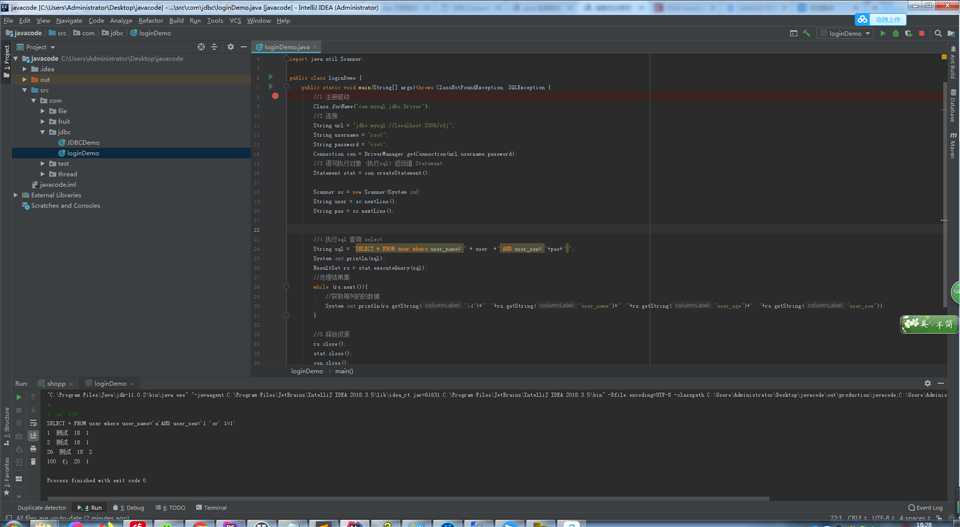Collapse the jdbc package arrow
Image resolution: width=960 pixels, height=527 pixels.
point(43,132)
